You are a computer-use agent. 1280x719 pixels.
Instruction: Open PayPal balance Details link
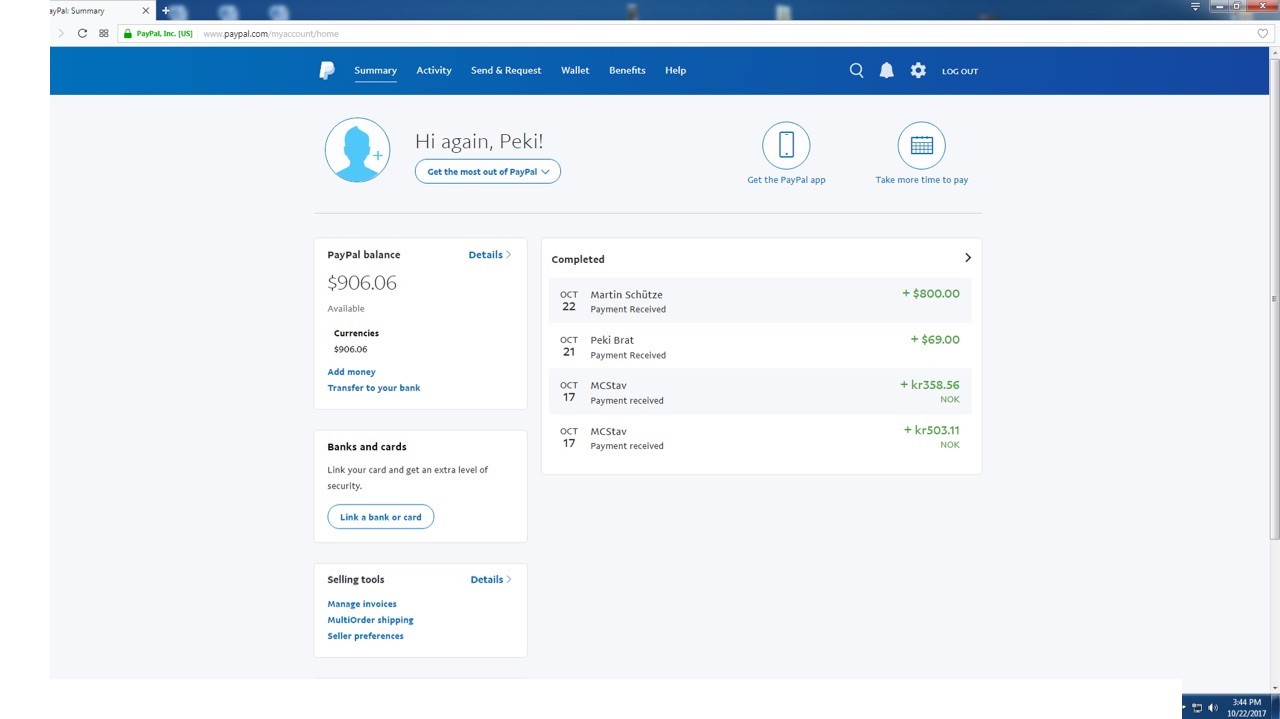coord(489,254)
